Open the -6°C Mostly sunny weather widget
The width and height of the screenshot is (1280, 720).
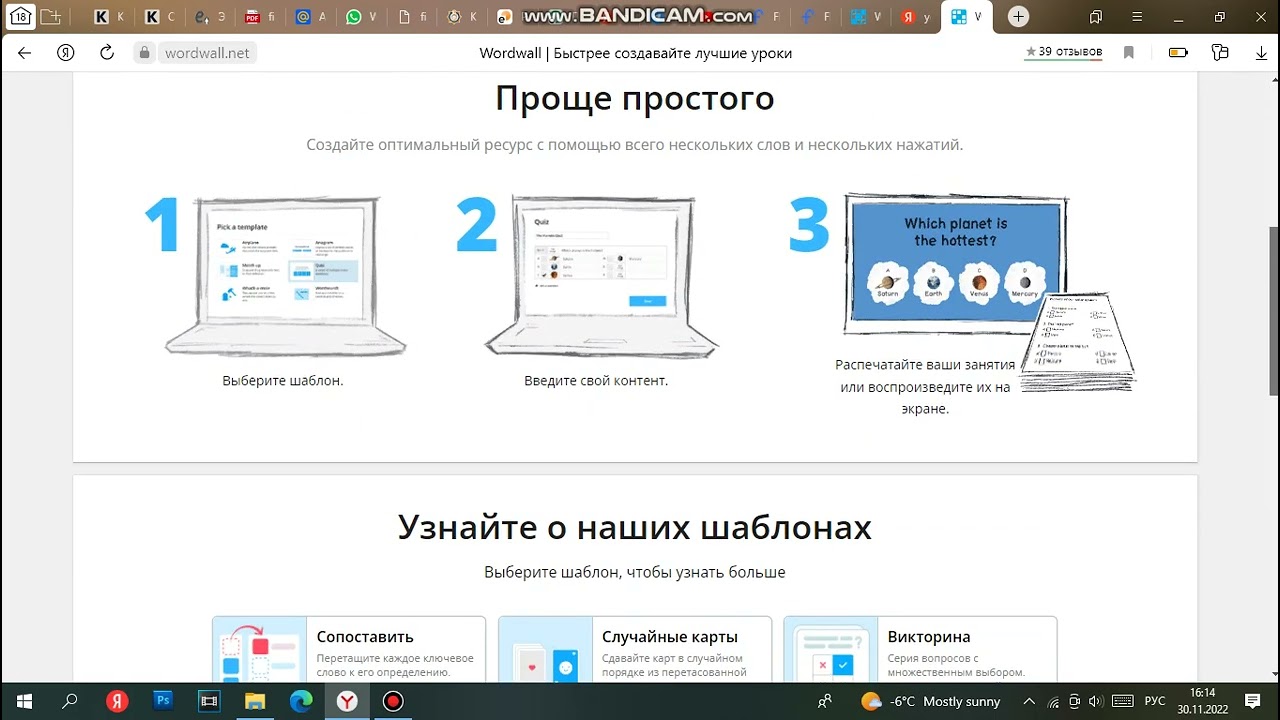(x=930, y=701)
